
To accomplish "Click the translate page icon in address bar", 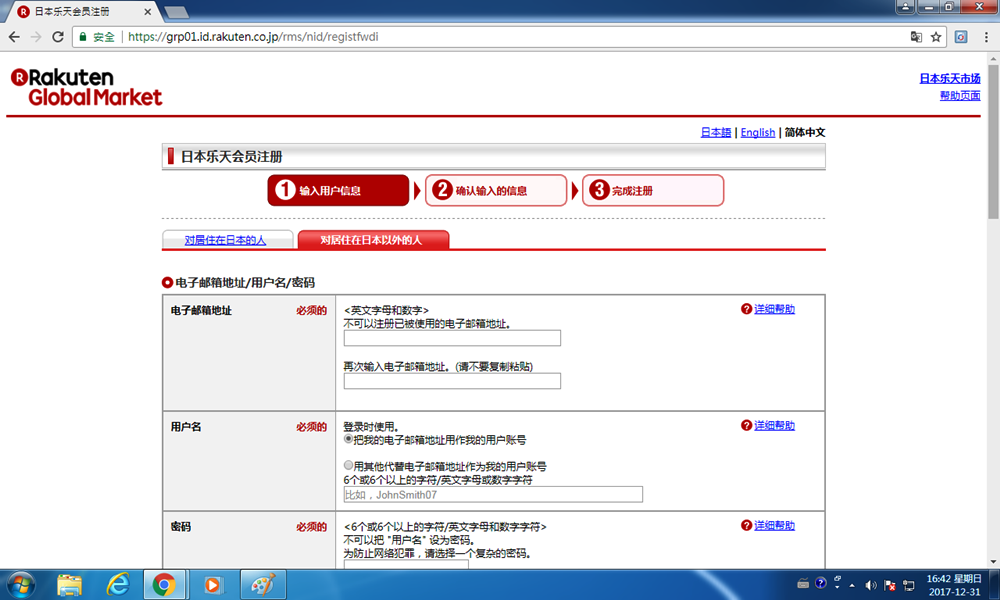I will click(x=915, y=37).
